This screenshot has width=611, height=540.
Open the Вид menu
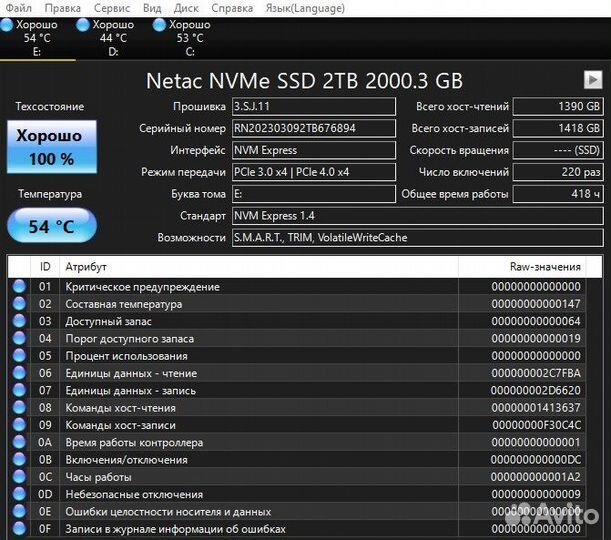click(x=152, y=8)
